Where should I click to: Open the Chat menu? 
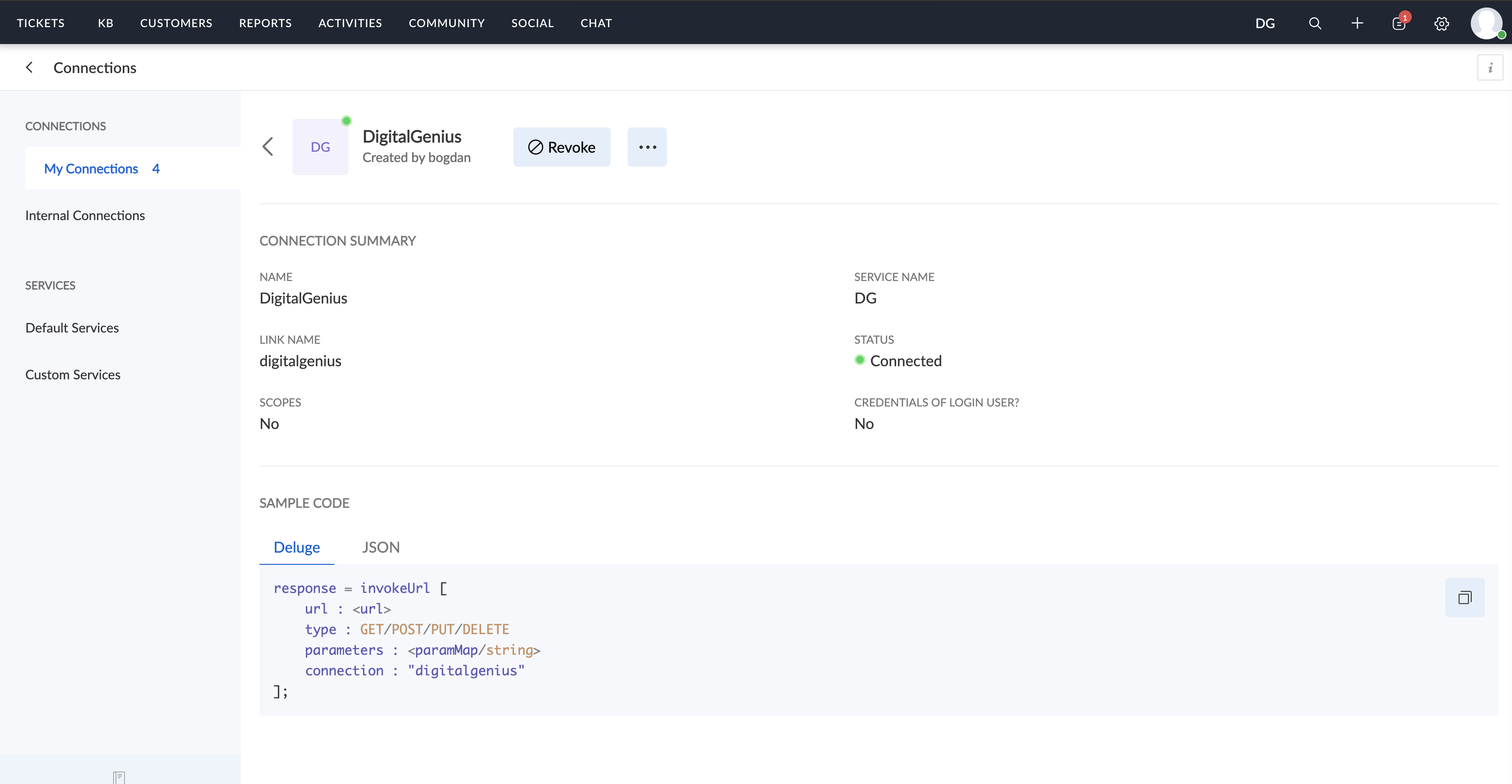pyautogui.click(x=596, y=23)
